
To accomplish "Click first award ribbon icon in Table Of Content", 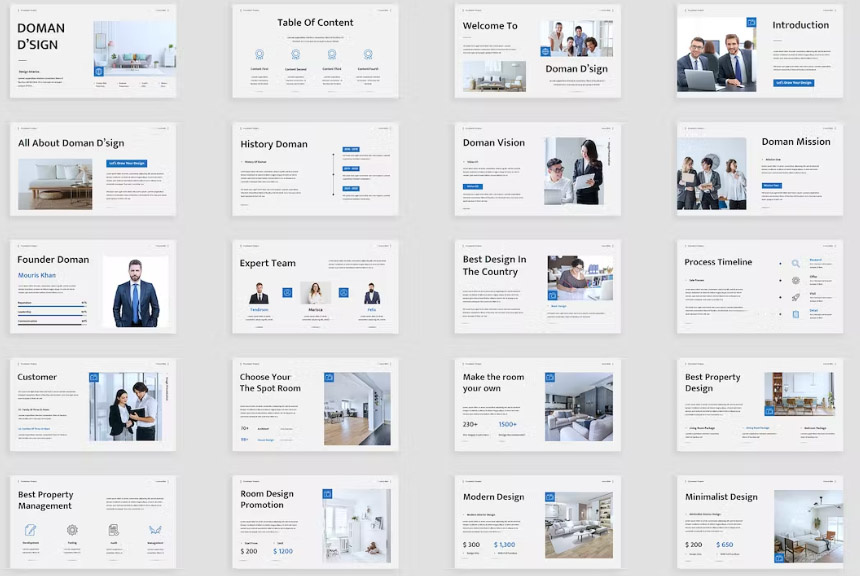I will (259, 55).
